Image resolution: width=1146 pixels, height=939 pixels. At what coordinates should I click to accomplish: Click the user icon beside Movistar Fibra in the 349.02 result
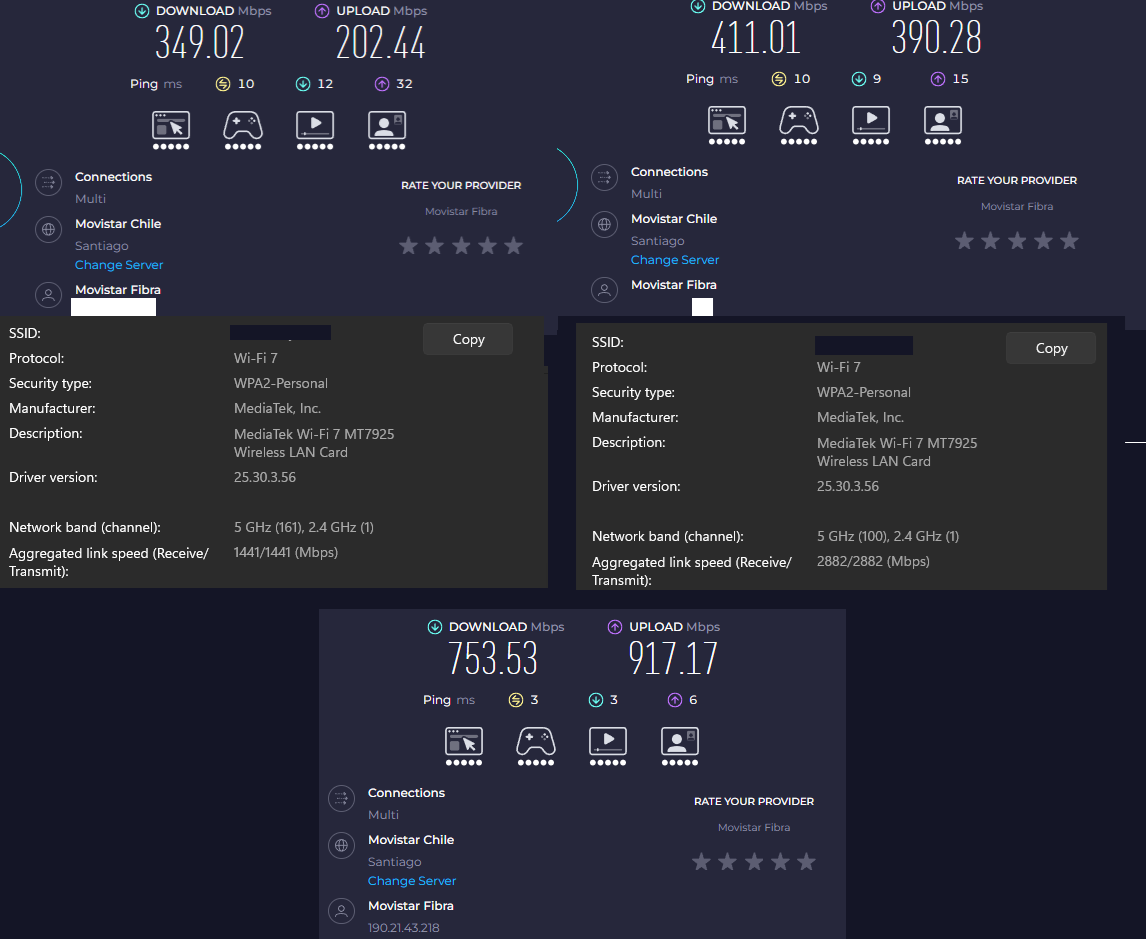[47, 295]
